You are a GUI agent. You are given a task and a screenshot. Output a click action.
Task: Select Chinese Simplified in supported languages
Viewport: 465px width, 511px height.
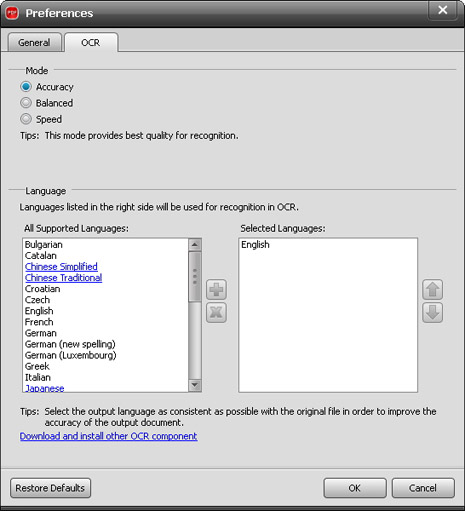(61, 267)
